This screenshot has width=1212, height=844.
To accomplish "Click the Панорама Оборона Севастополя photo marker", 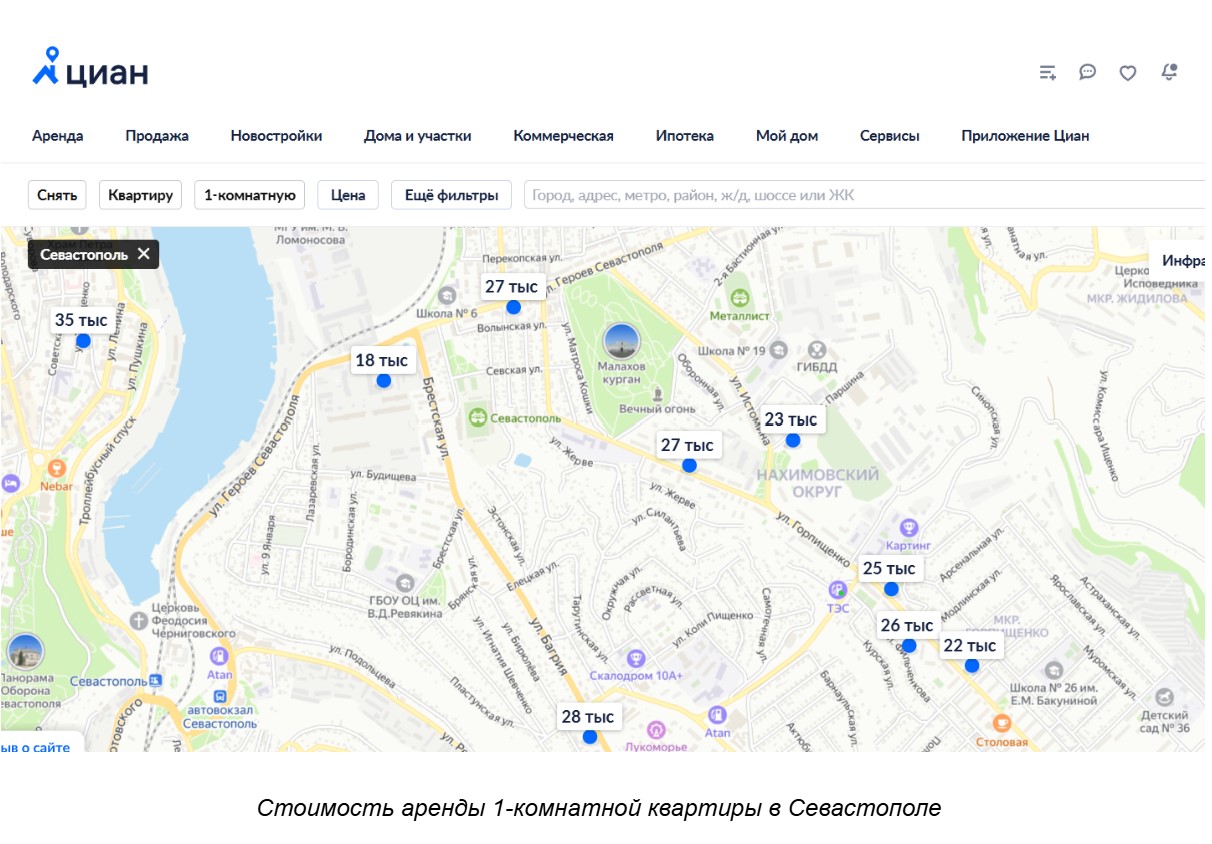I will (x=26, y=652).
